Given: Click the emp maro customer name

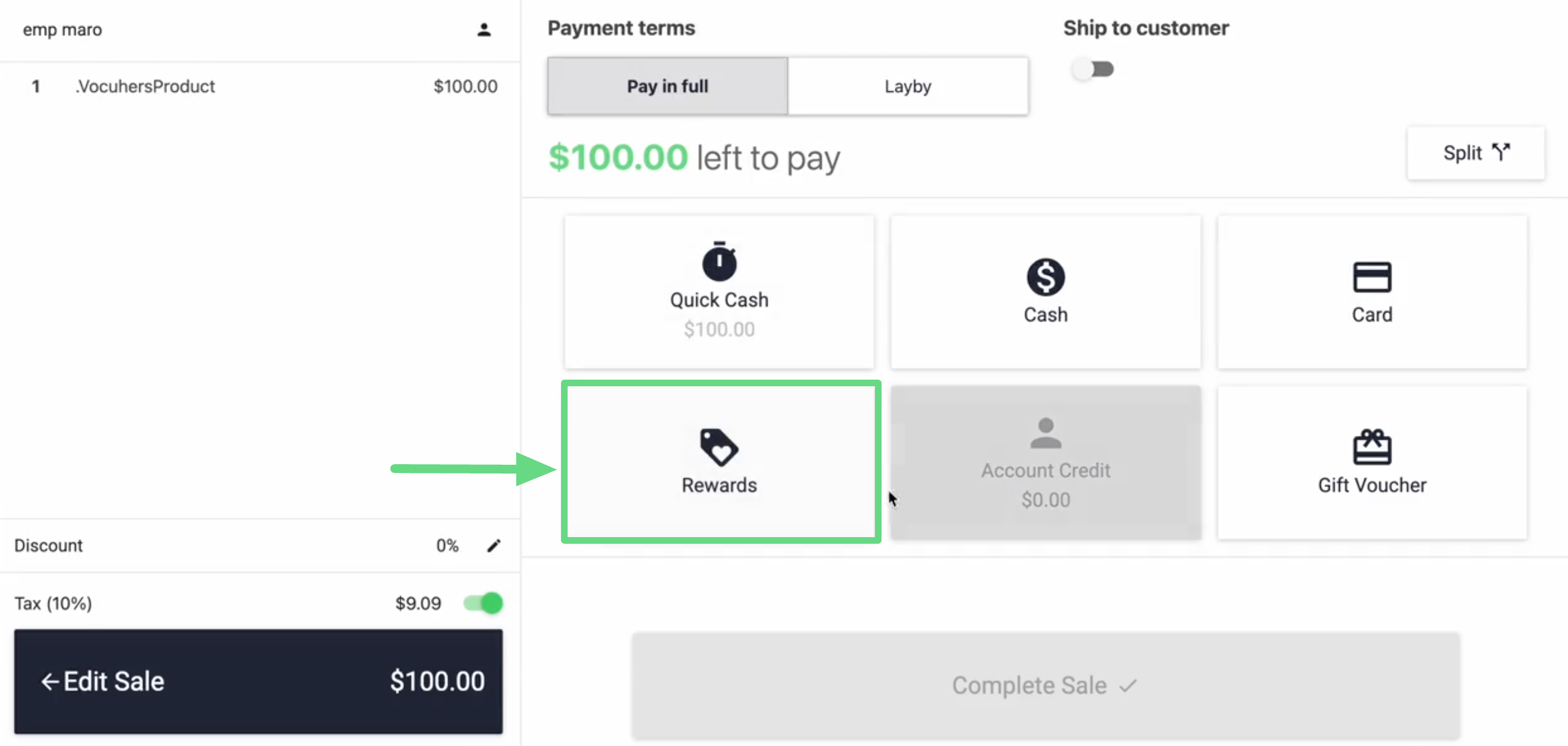Looking at the screenshot, I should click(x=62, y=30).
